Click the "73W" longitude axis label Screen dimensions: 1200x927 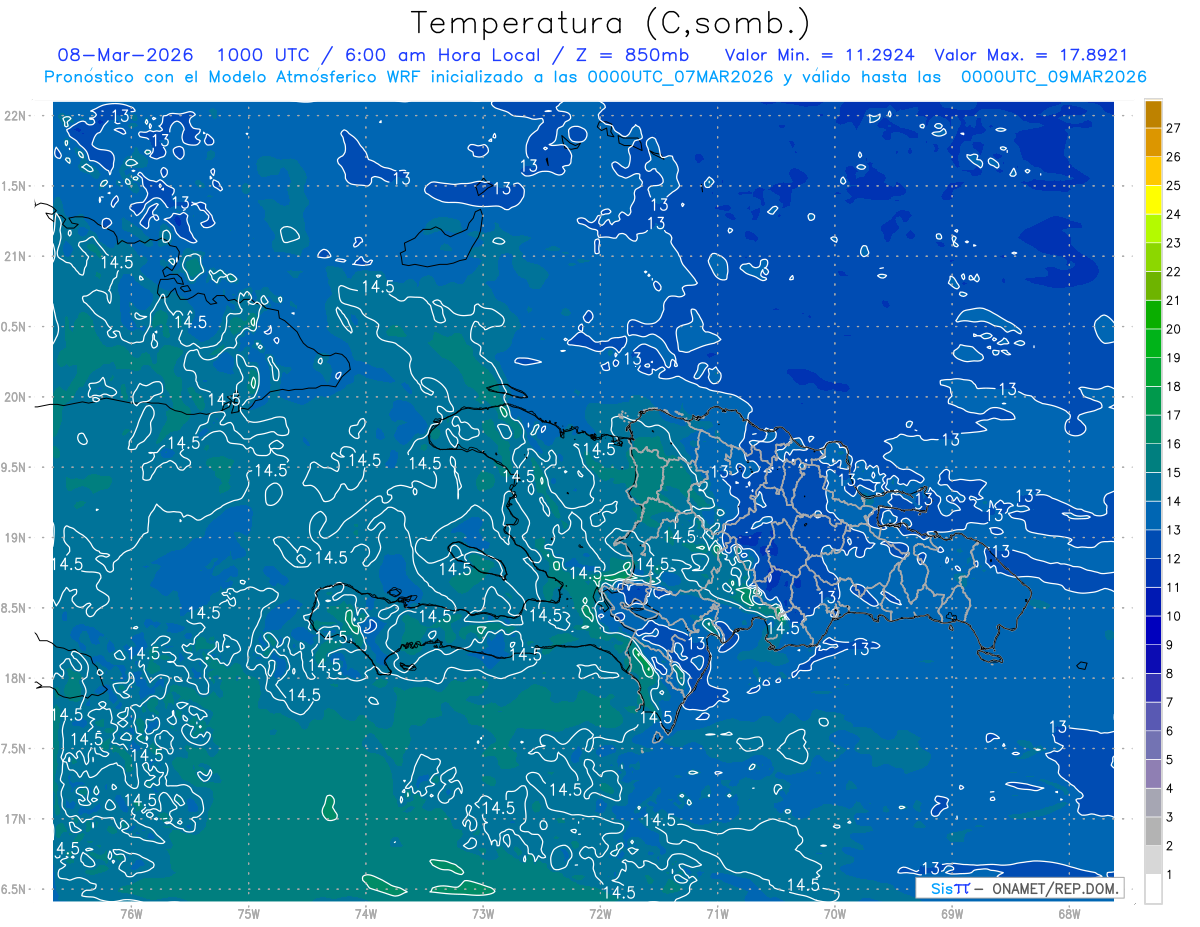[483, 913]
